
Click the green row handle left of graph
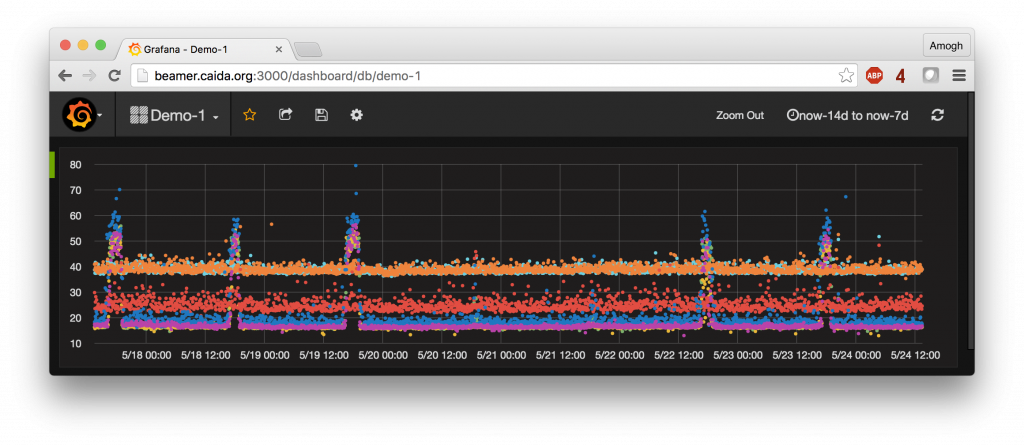pos(52,165)
